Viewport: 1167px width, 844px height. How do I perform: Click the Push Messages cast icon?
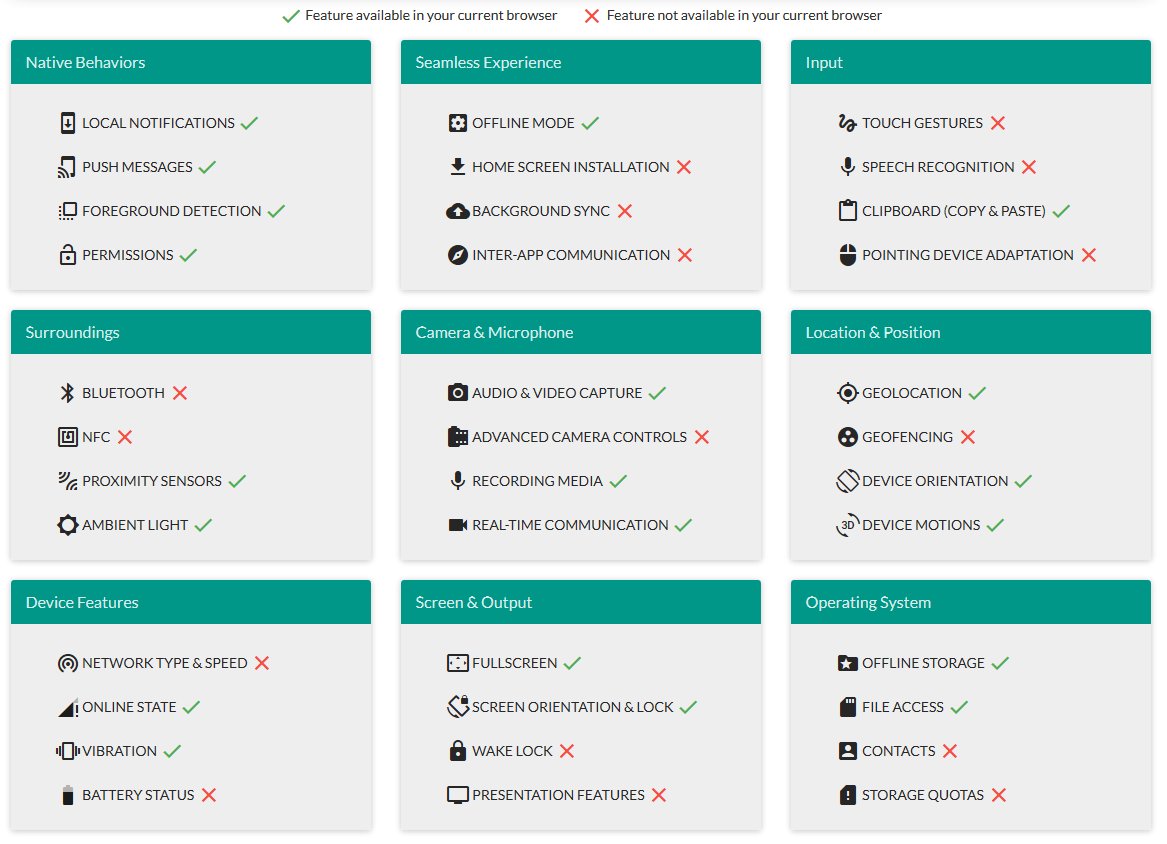[67, 167]
